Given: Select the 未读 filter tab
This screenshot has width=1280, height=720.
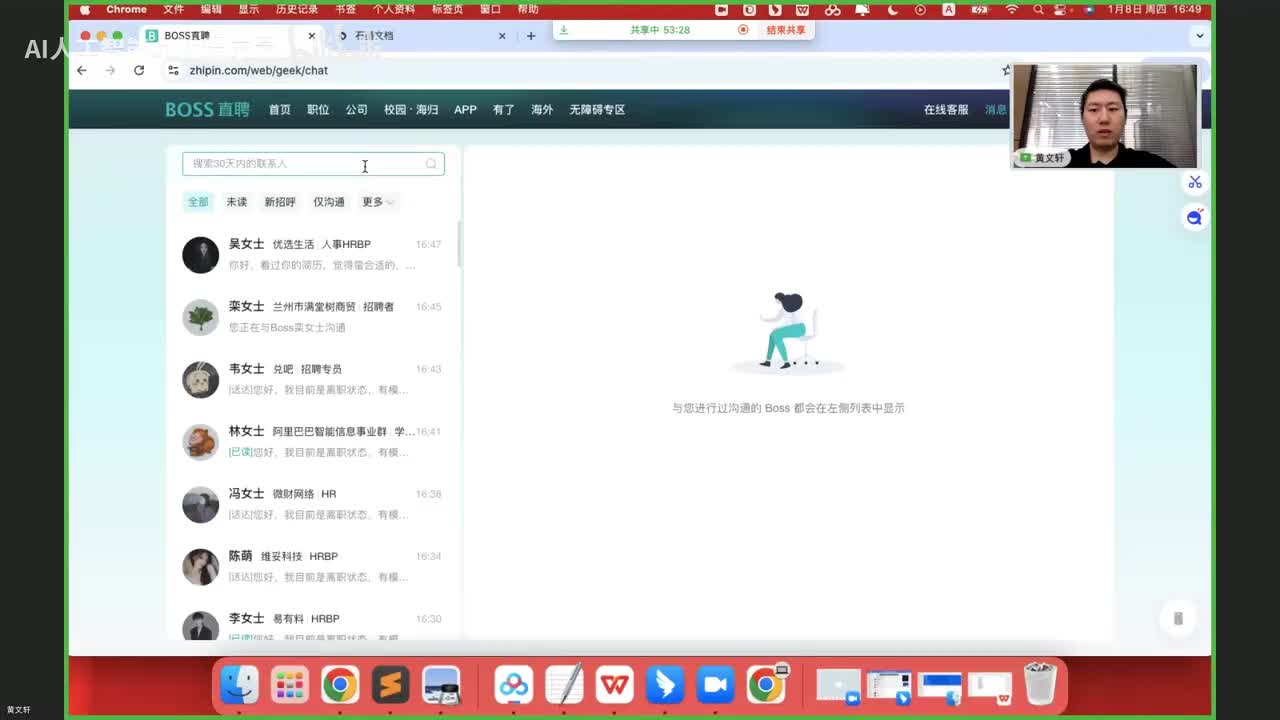Looking at the screenshot, I should [x=236, y=202].
